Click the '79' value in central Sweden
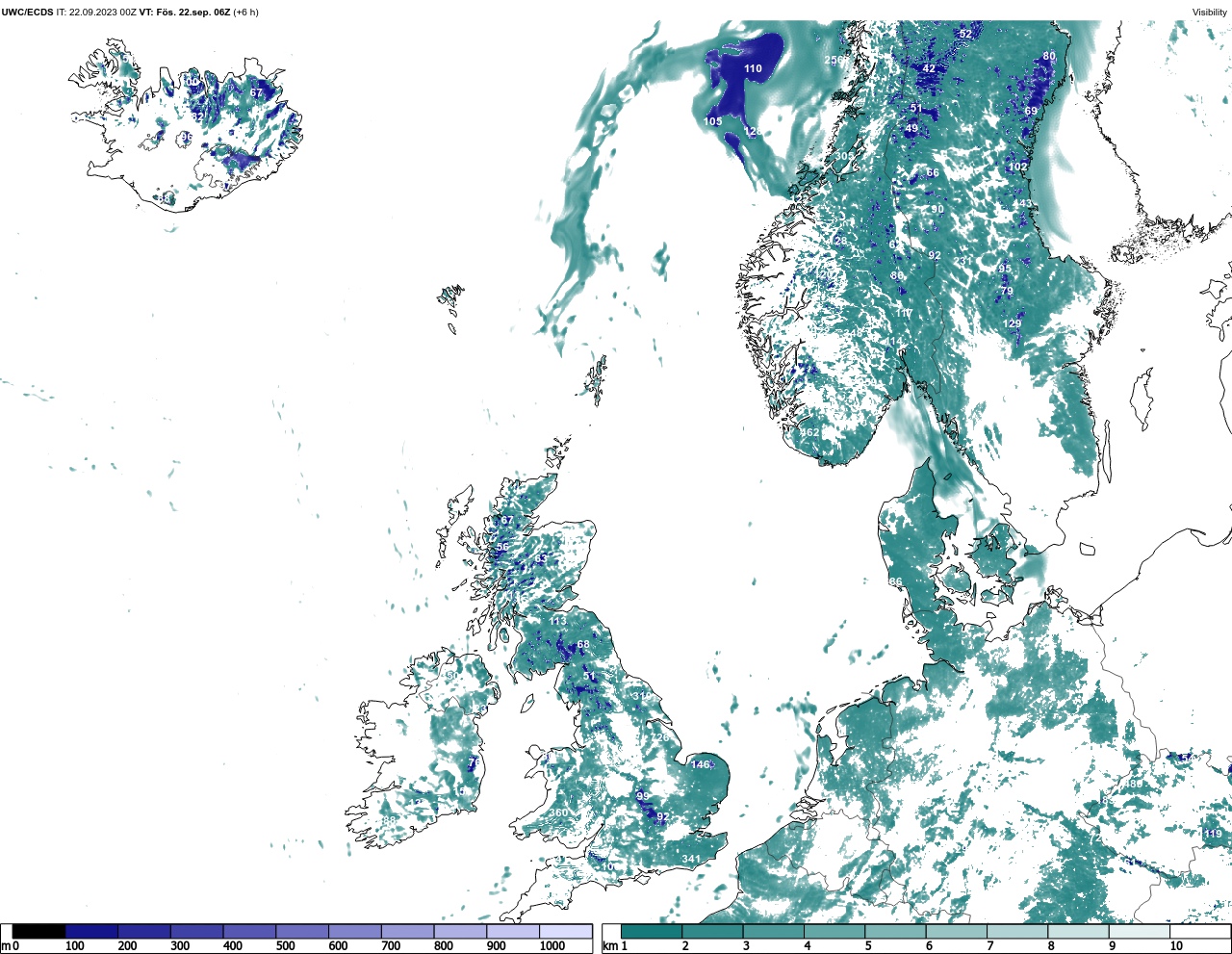The image size is (1232, 954). pos(1007,291)
